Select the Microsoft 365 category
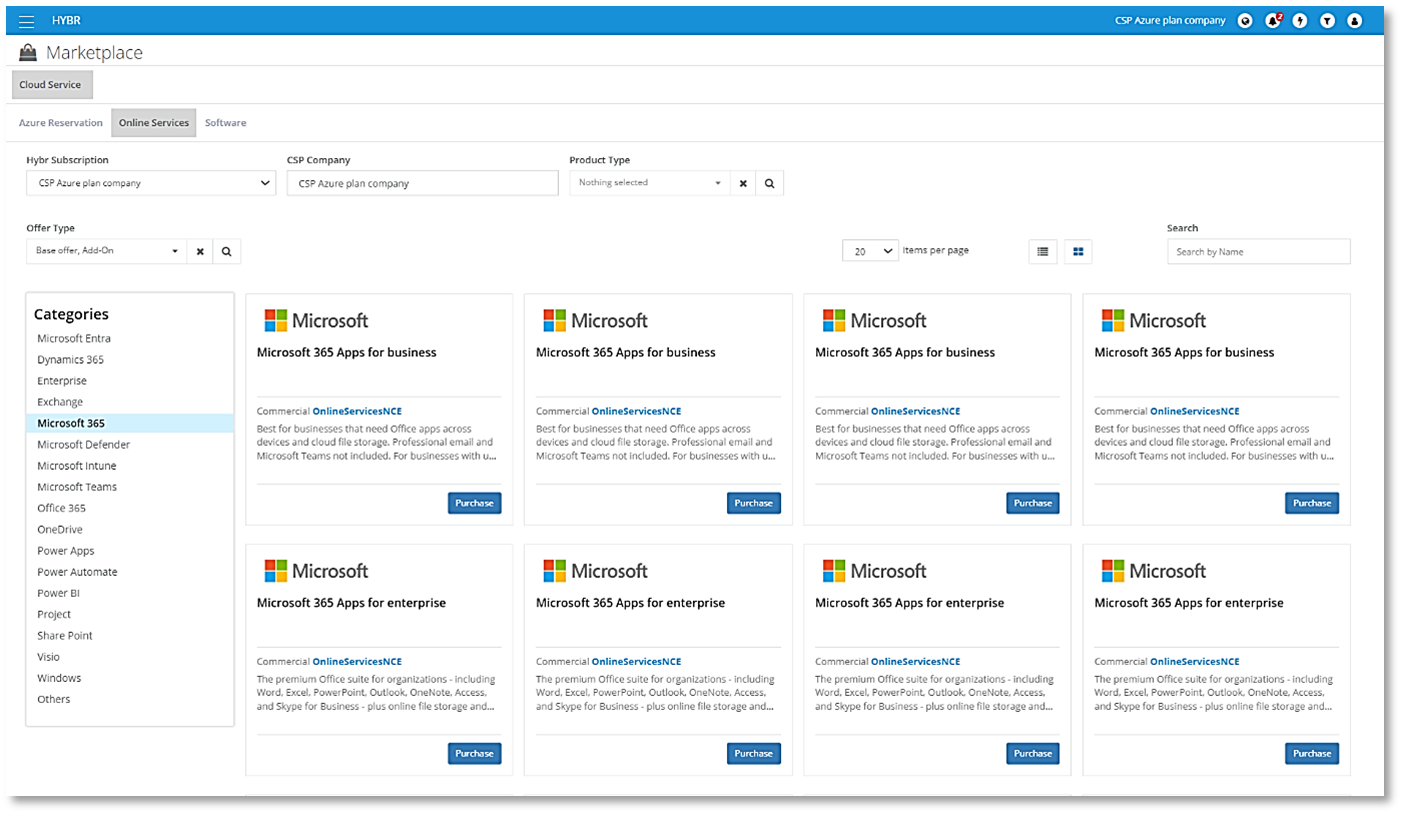The image size is (1403, 815). coord(130,424)
